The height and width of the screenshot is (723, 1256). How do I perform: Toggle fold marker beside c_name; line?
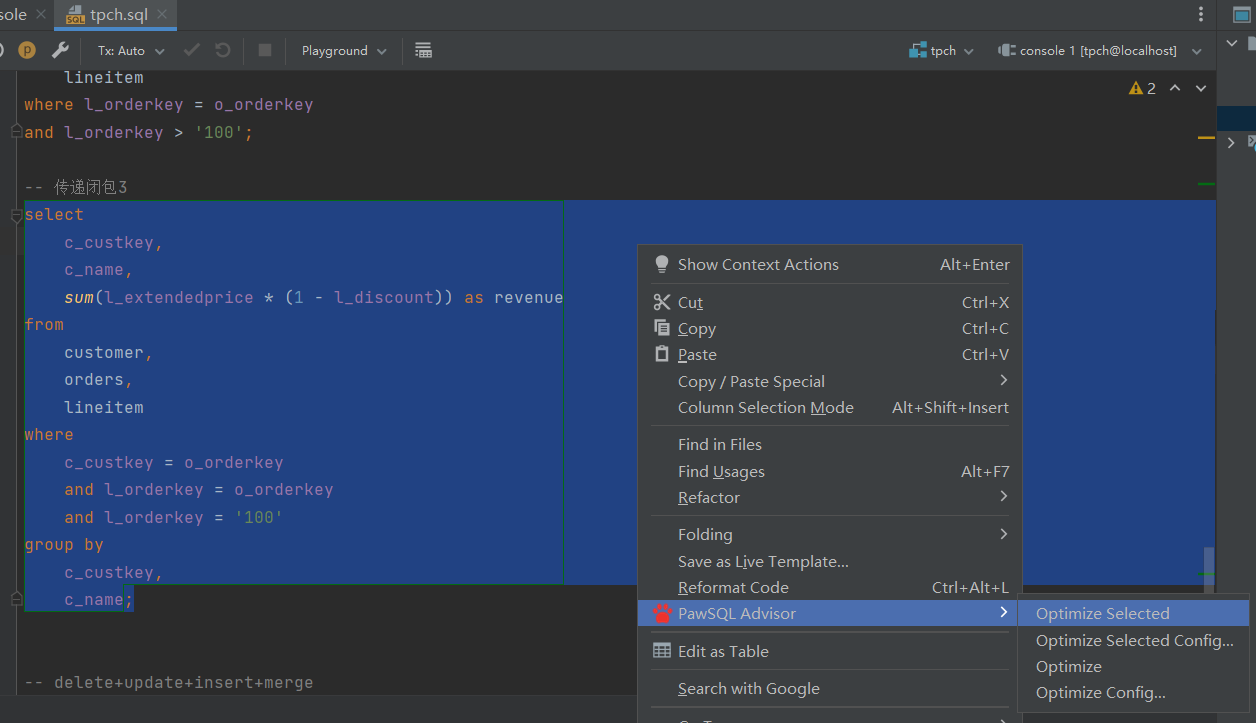point(15,599)
